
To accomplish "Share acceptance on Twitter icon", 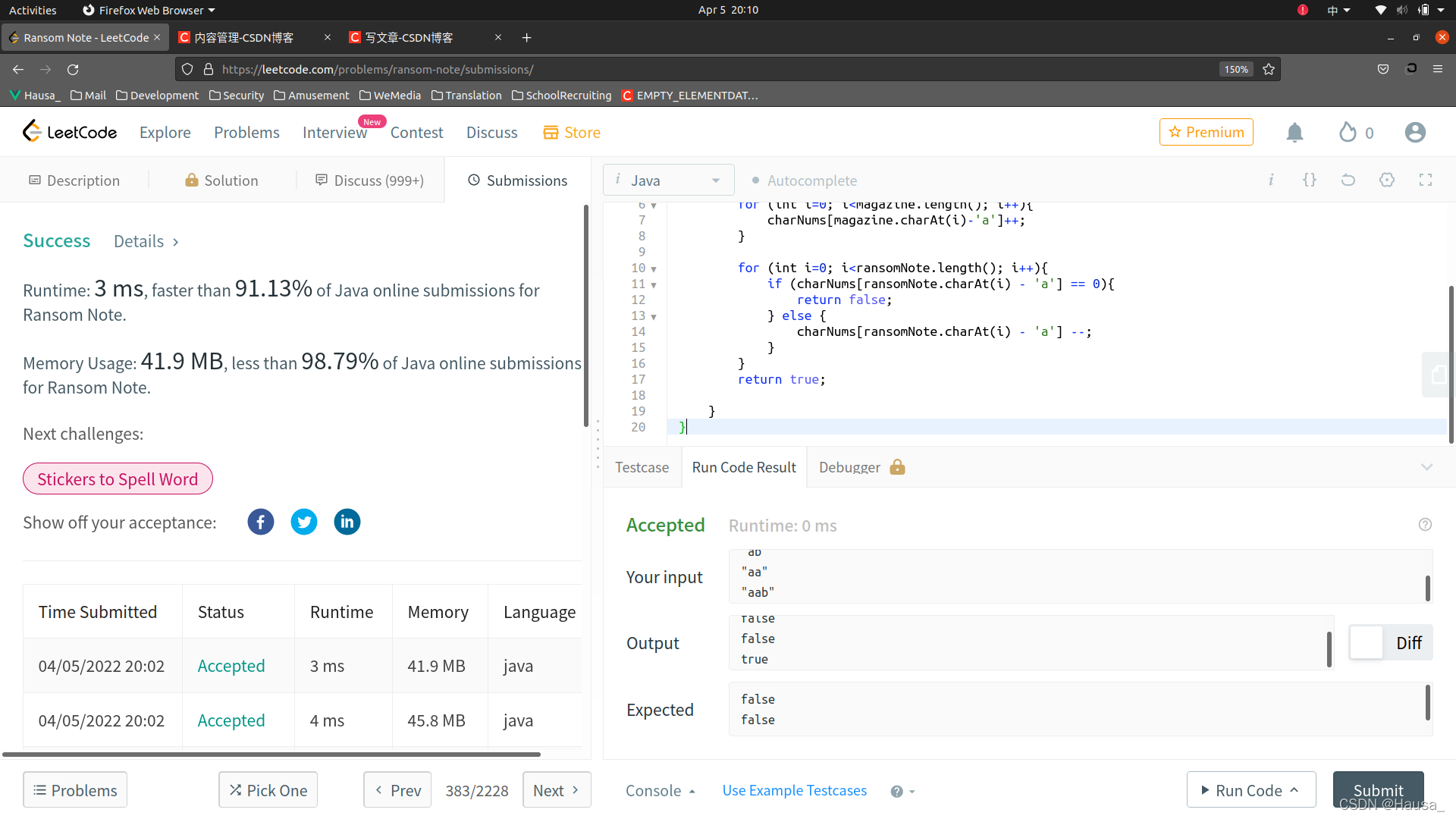I will (x=304, y=522).
